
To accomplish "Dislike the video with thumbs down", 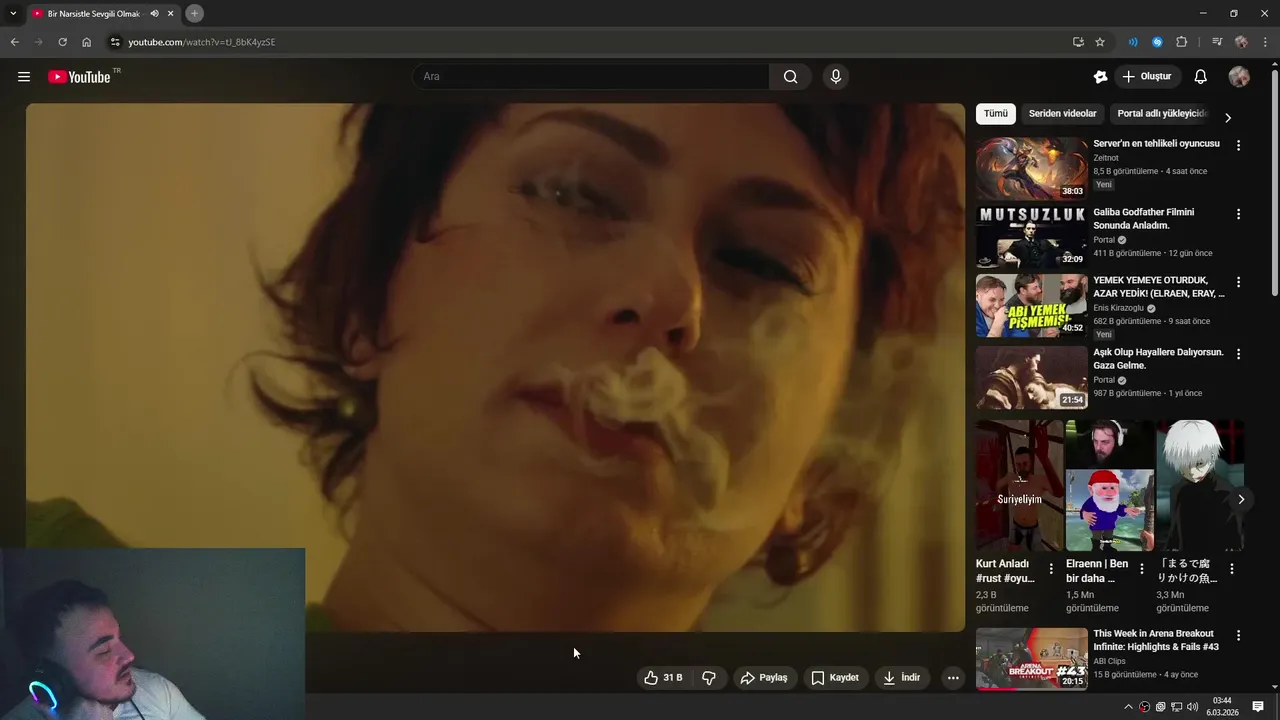I will [x=709, y=678].
